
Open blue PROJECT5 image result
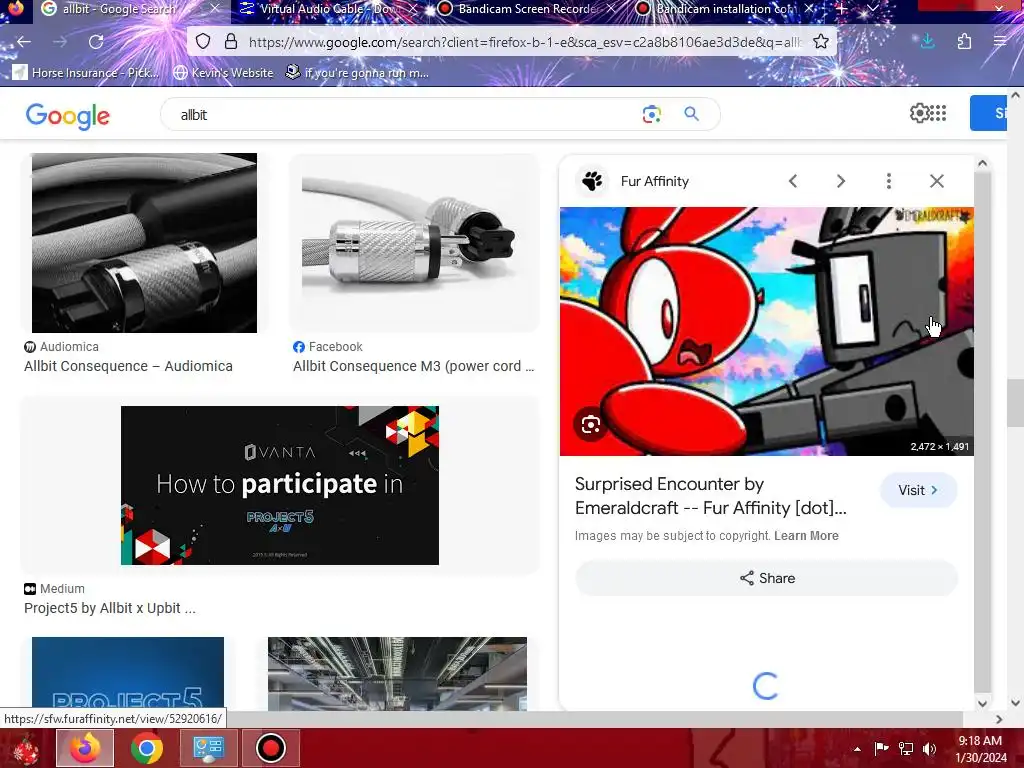[x=128, y=673]
